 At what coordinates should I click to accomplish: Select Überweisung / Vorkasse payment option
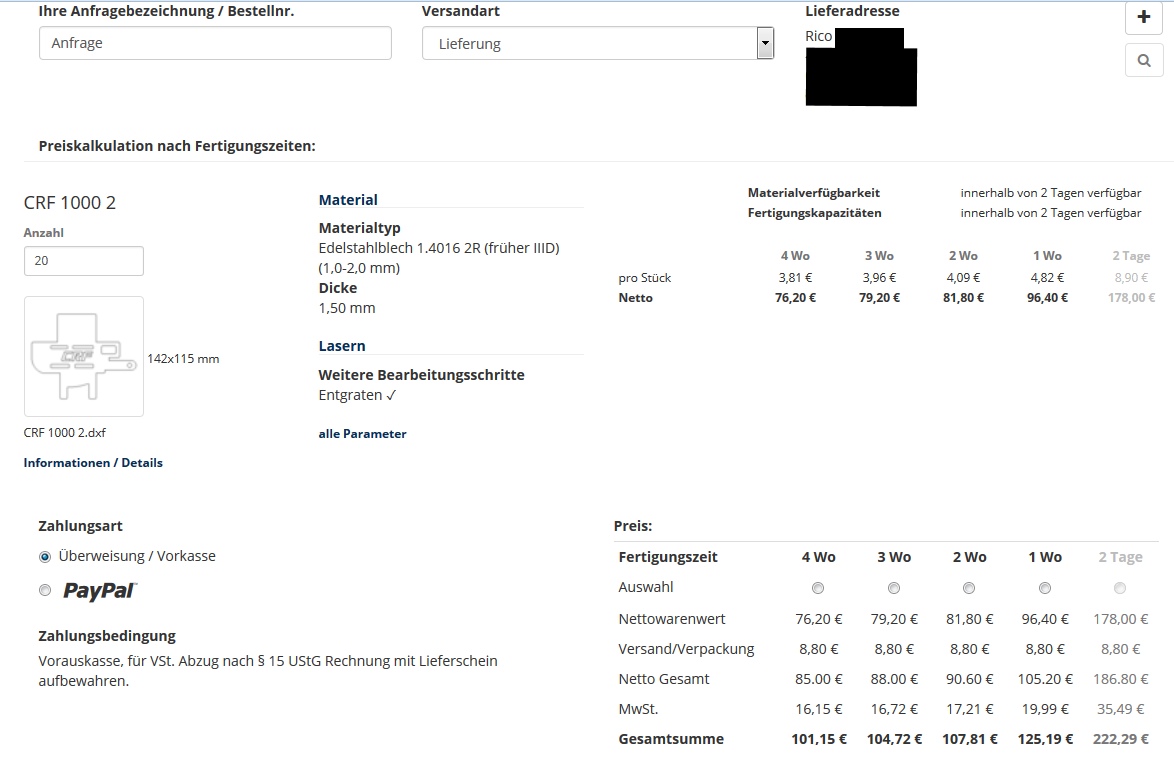(x=45, y=557)
